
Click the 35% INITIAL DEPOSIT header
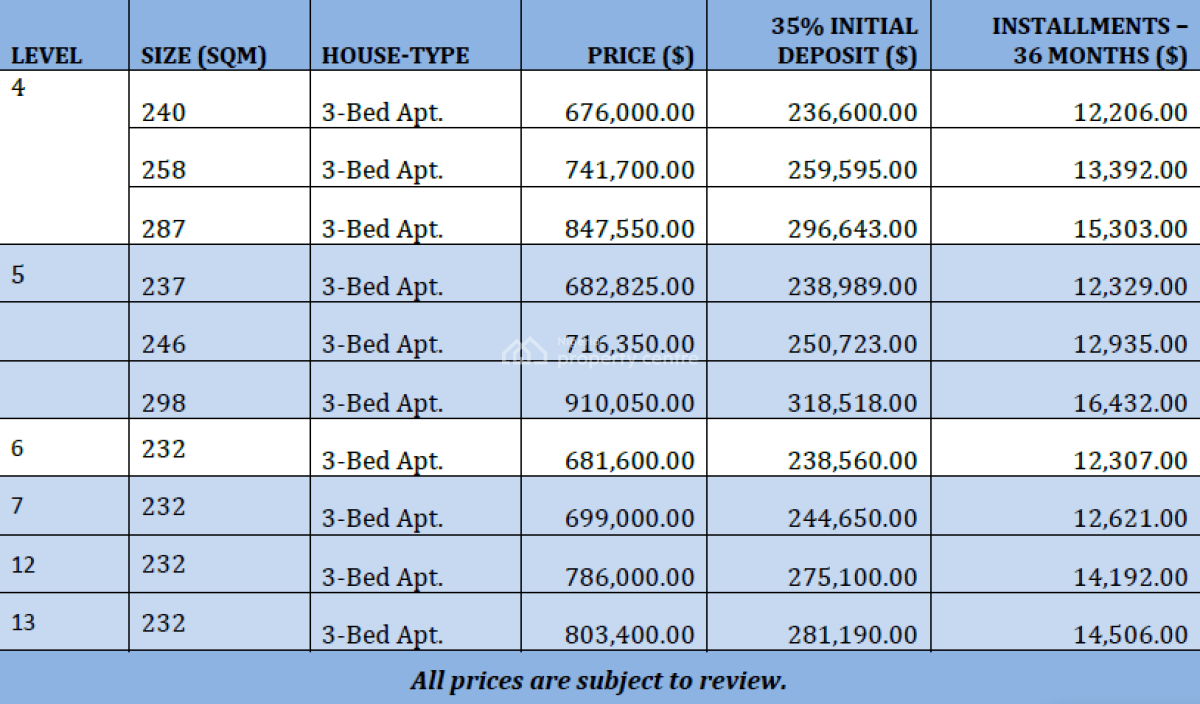pos(847,41)
